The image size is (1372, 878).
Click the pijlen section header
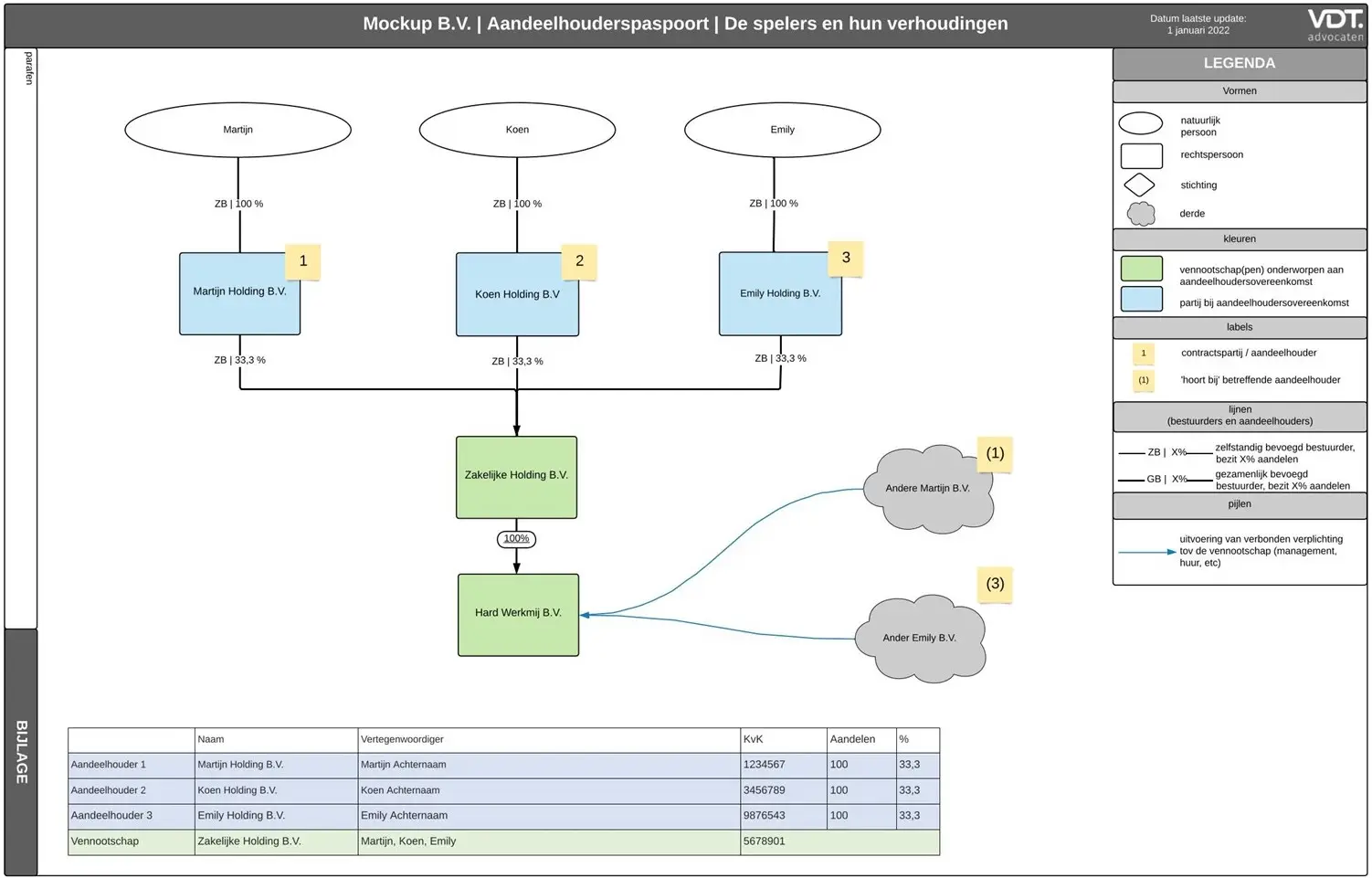coord(1240,505)
